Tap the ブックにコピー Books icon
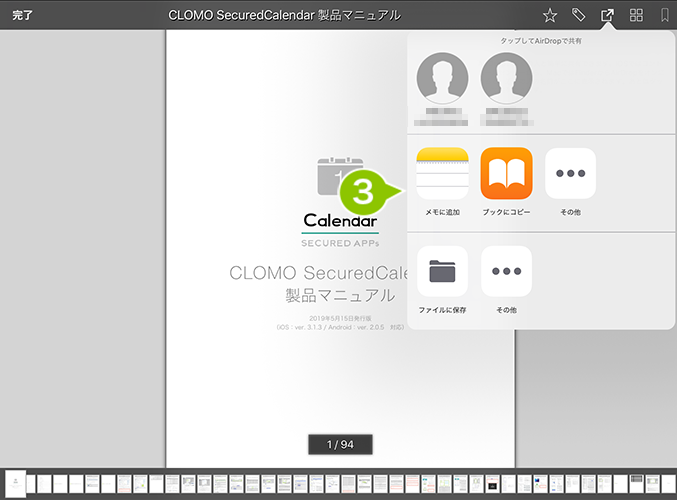The width and height of the screenshot is (677, 500). pyautogui.click(x=506, y=173)
